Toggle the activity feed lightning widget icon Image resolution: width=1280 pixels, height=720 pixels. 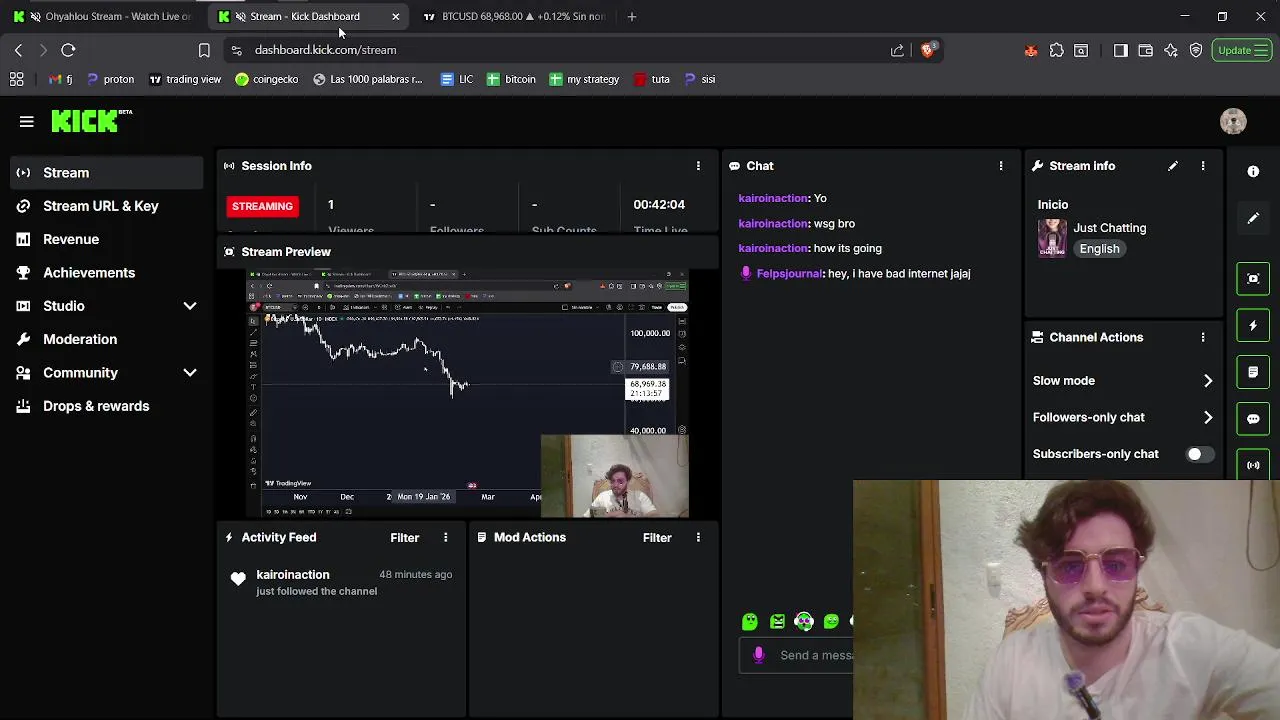1253,325
